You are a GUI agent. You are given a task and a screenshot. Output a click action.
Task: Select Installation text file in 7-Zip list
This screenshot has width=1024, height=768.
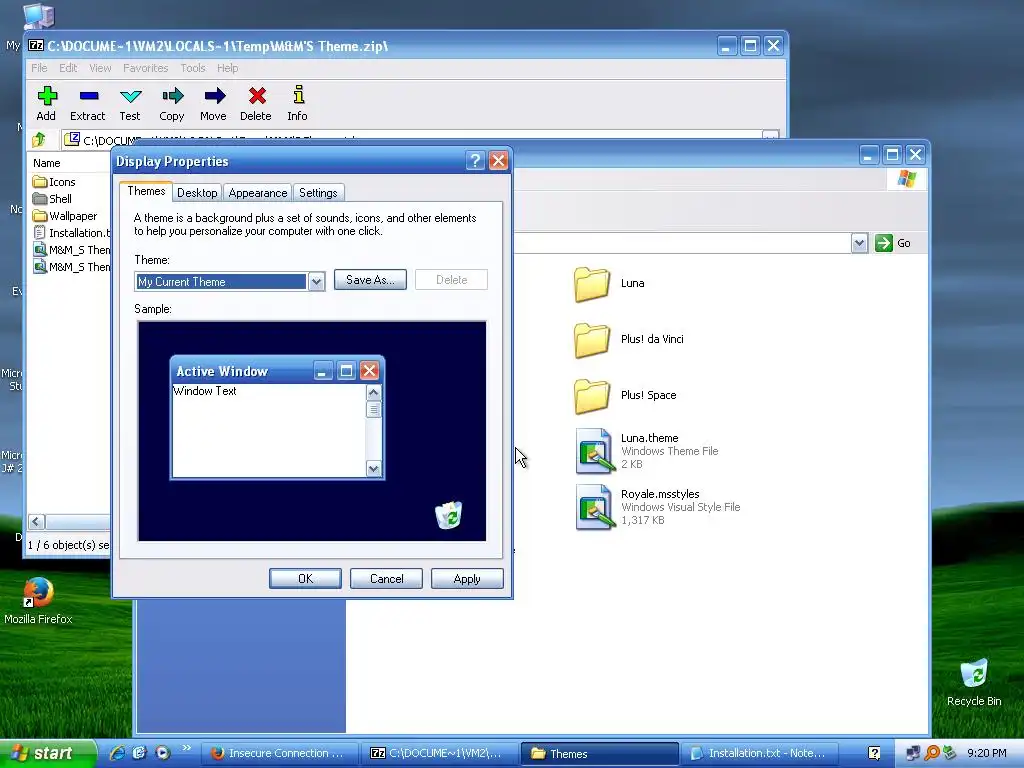[71, 232]
